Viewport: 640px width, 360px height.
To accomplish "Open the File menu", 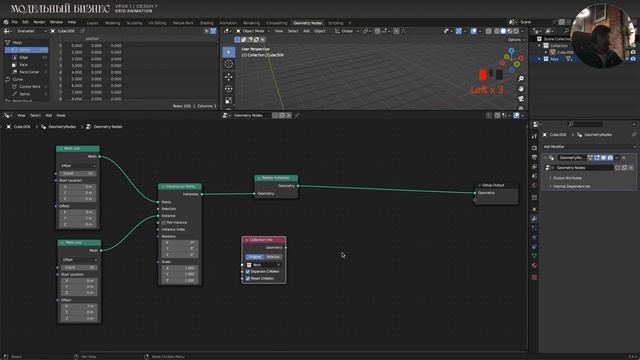I will pos(15,22).
